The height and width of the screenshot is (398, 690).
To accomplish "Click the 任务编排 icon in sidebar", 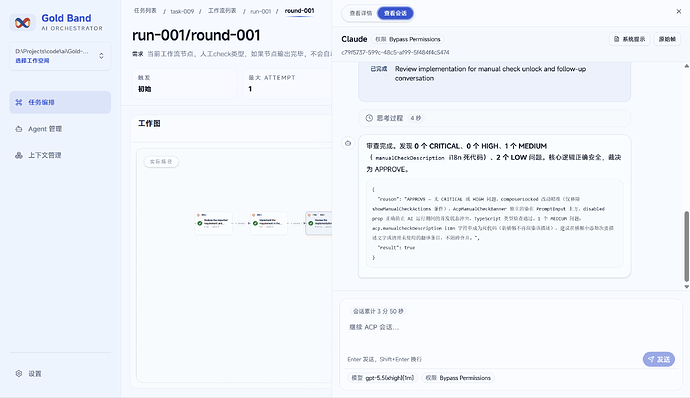I will coord(19,102).
